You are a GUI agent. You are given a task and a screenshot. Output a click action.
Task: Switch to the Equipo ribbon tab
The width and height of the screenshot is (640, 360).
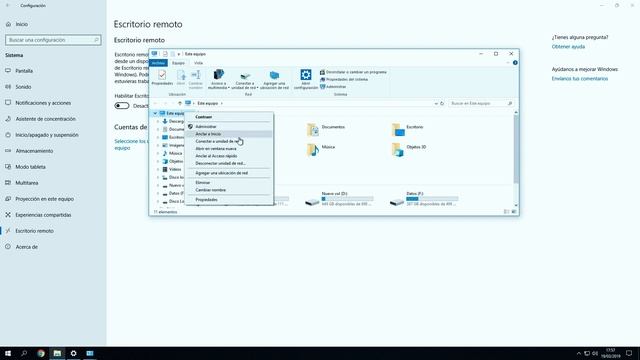[x=178, y=63]
